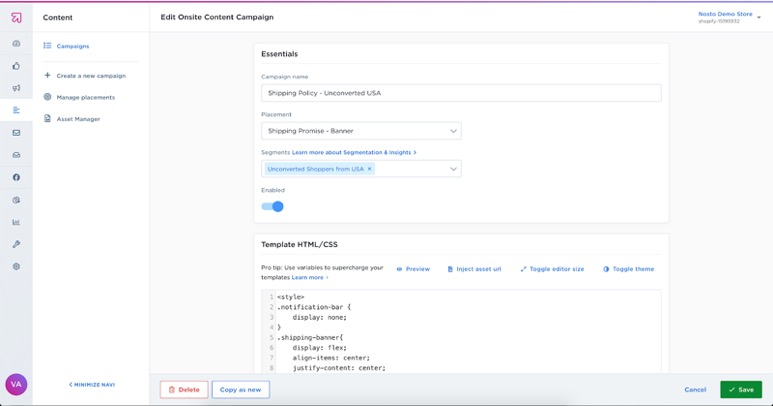Click the Campaigns list icon
Screen dimensions: 773x406
pos(47,45)
